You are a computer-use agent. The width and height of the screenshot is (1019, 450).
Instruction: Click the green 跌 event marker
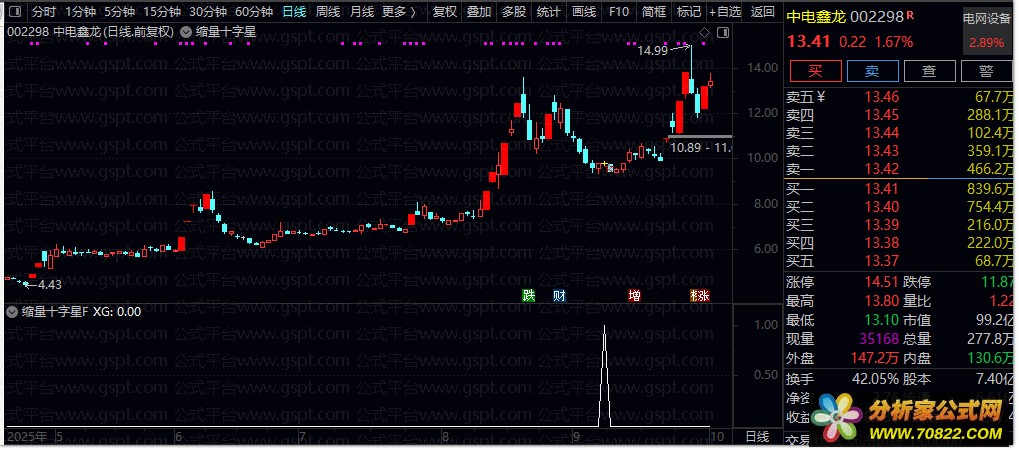pyautogui.click(x=529, y=296)
